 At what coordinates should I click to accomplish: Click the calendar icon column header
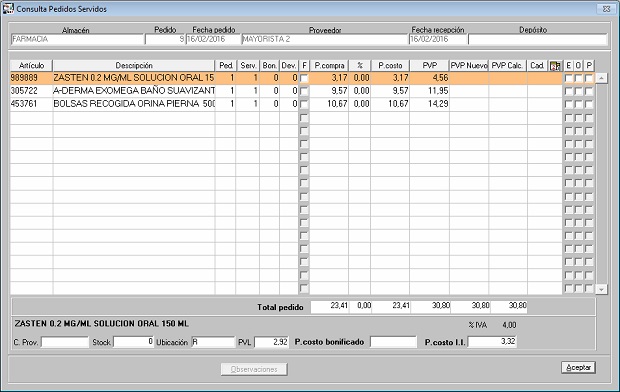click(555, 66)
